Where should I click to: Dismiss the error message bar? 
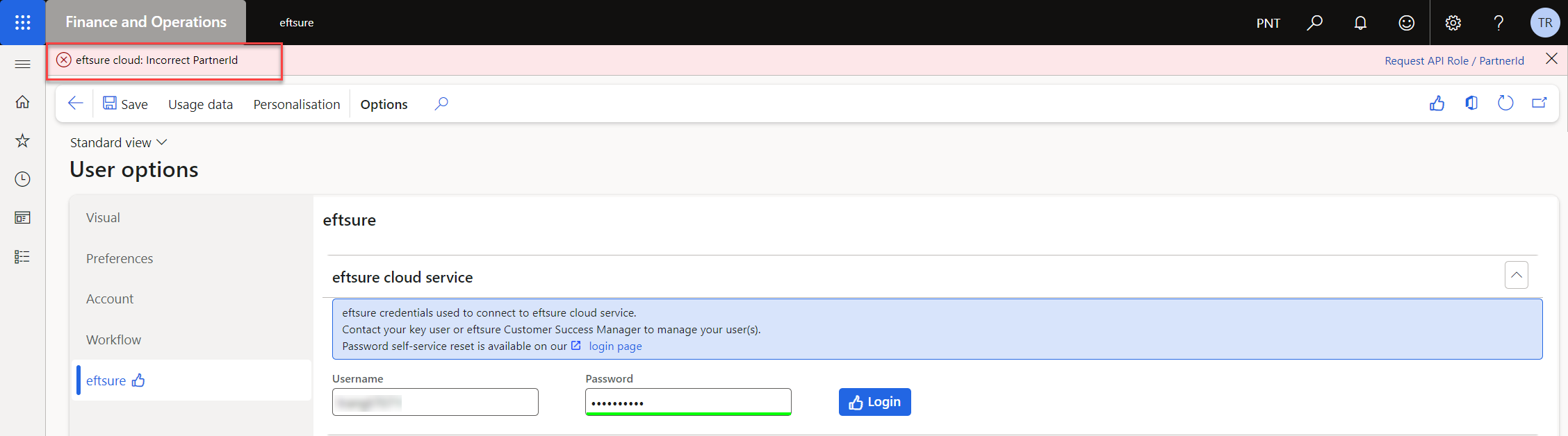point(1551,59)
